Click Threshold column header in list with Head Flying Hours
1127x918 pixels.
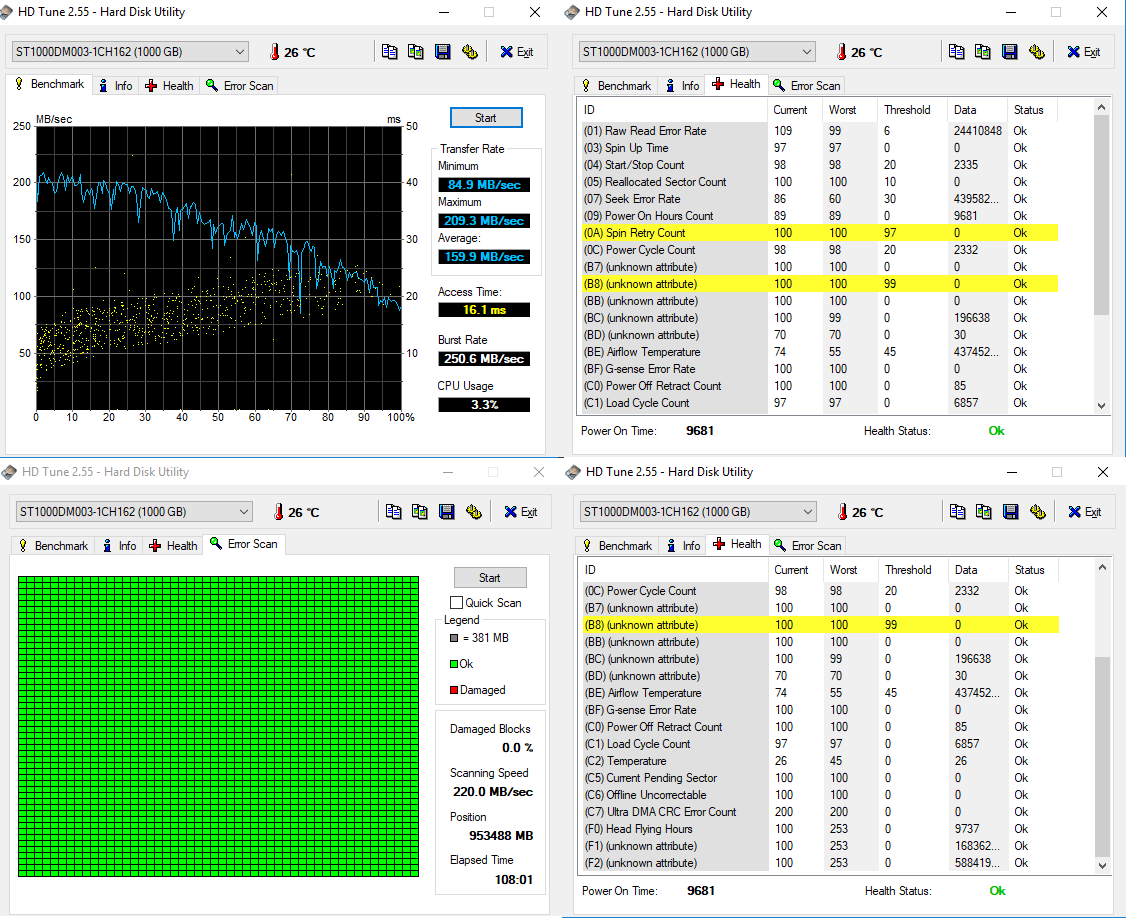click(907, 570)
